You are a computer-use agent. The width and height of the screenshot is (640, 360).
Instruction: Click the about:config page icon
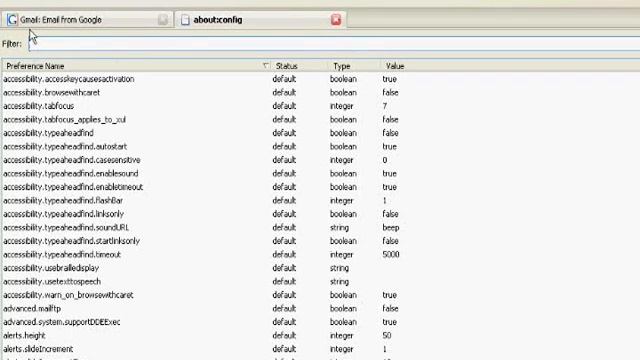coord(185,20)
